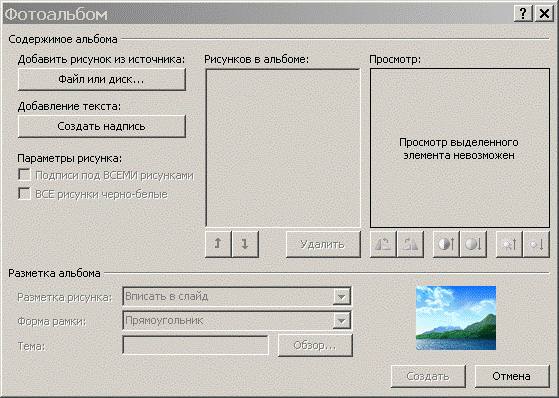Click the Просмотр preview area
The width and height of the screenshot is (559, 398).
point(460,148)
